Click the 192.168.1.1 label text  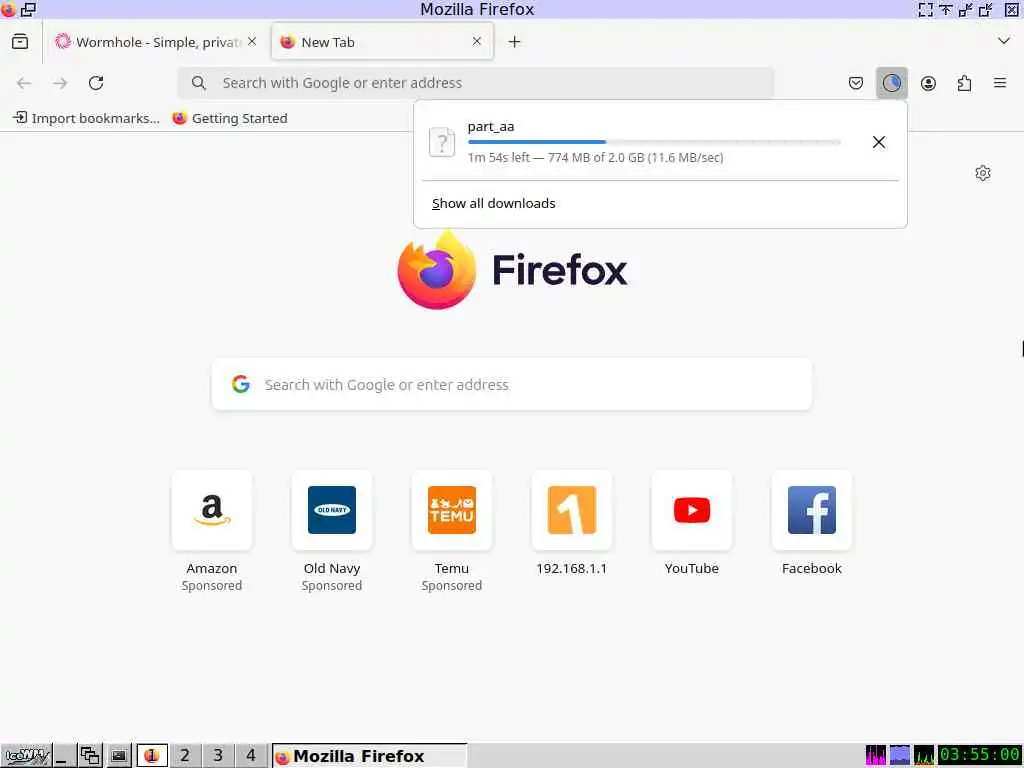pos(572,568)
